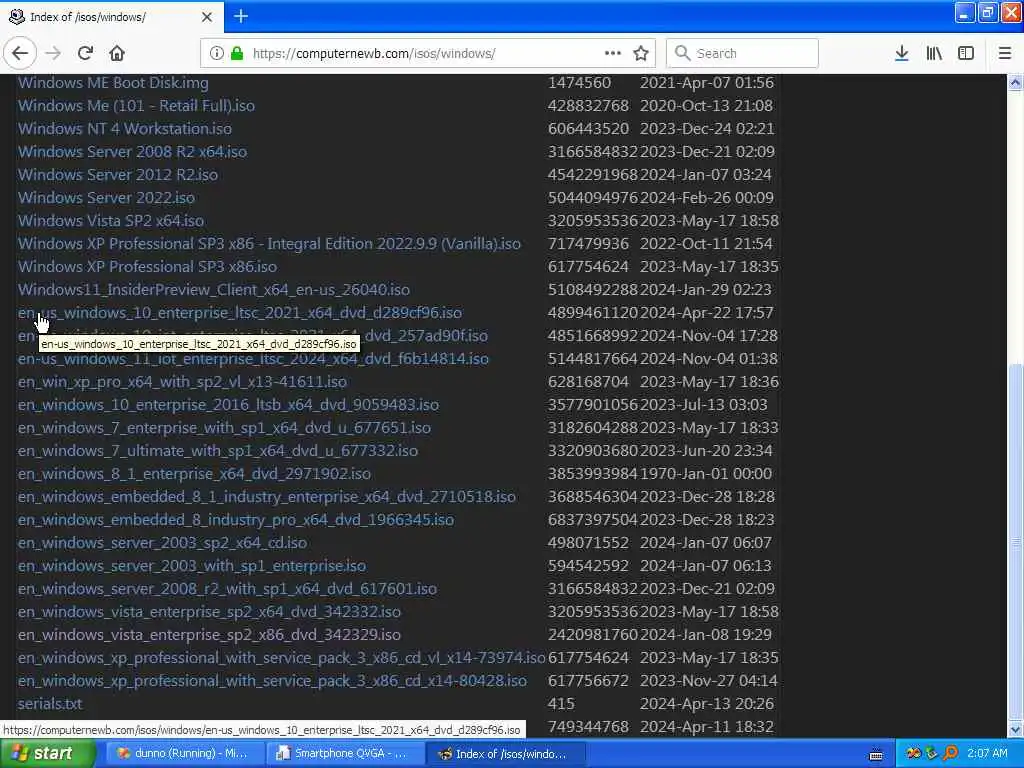Open Windows Me (101 - Retail Full).iso link
The image size is (1024, 768).
pyautogui.click(x=136, y=106)
